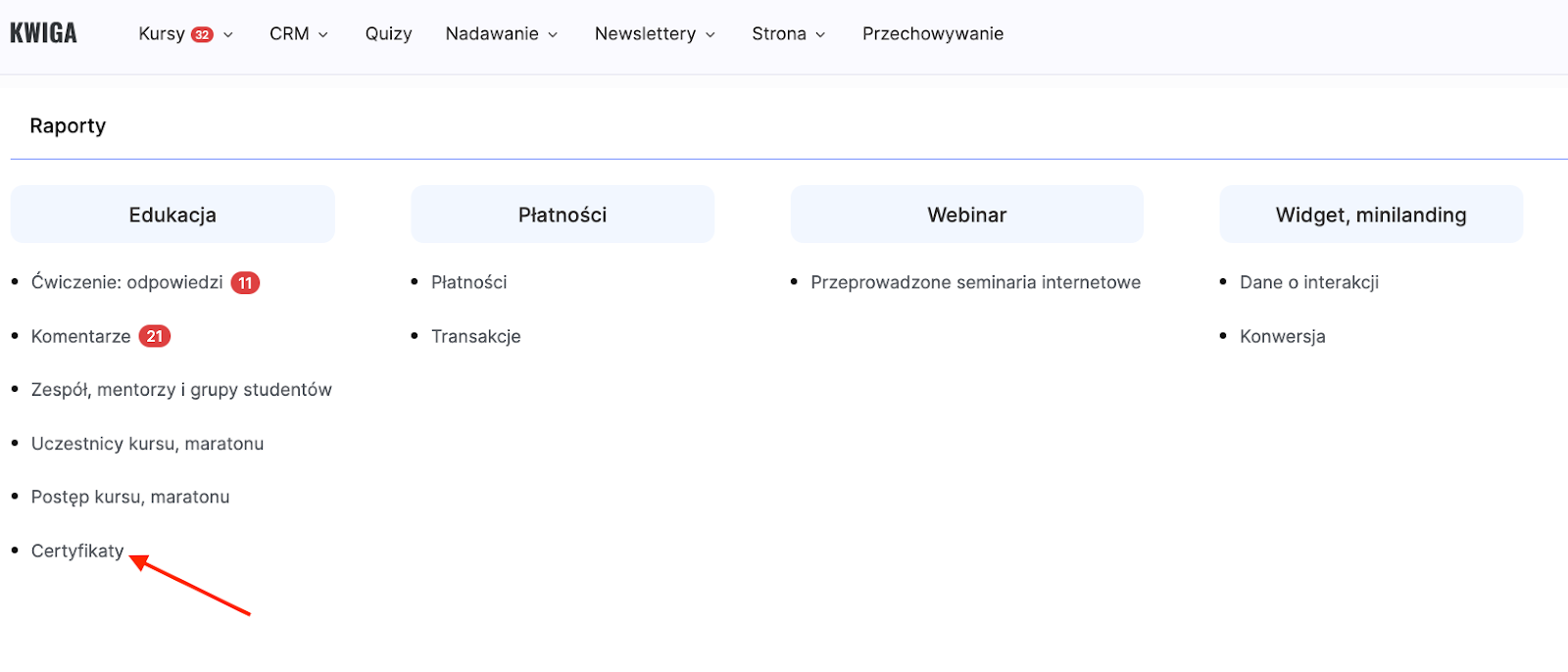The image size is (1568, 672).
Task: Click the red 32 badge beside Kursy
Action: click(202, 34)
